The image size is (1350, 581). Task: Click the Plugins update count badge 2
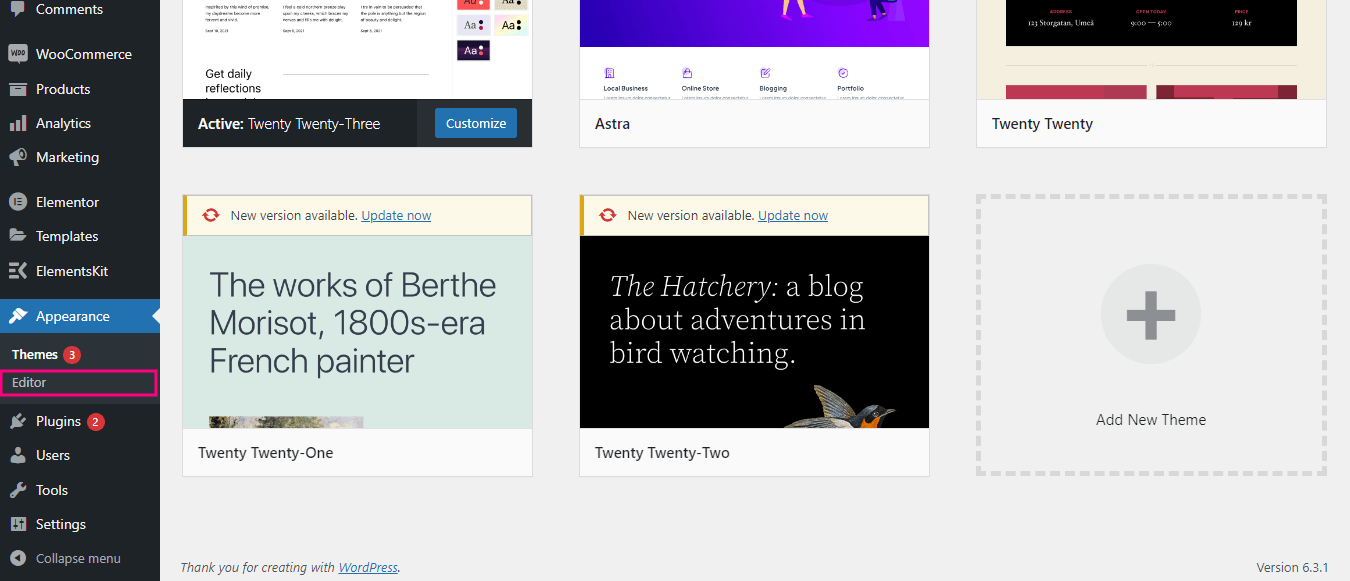click(96, 421)
